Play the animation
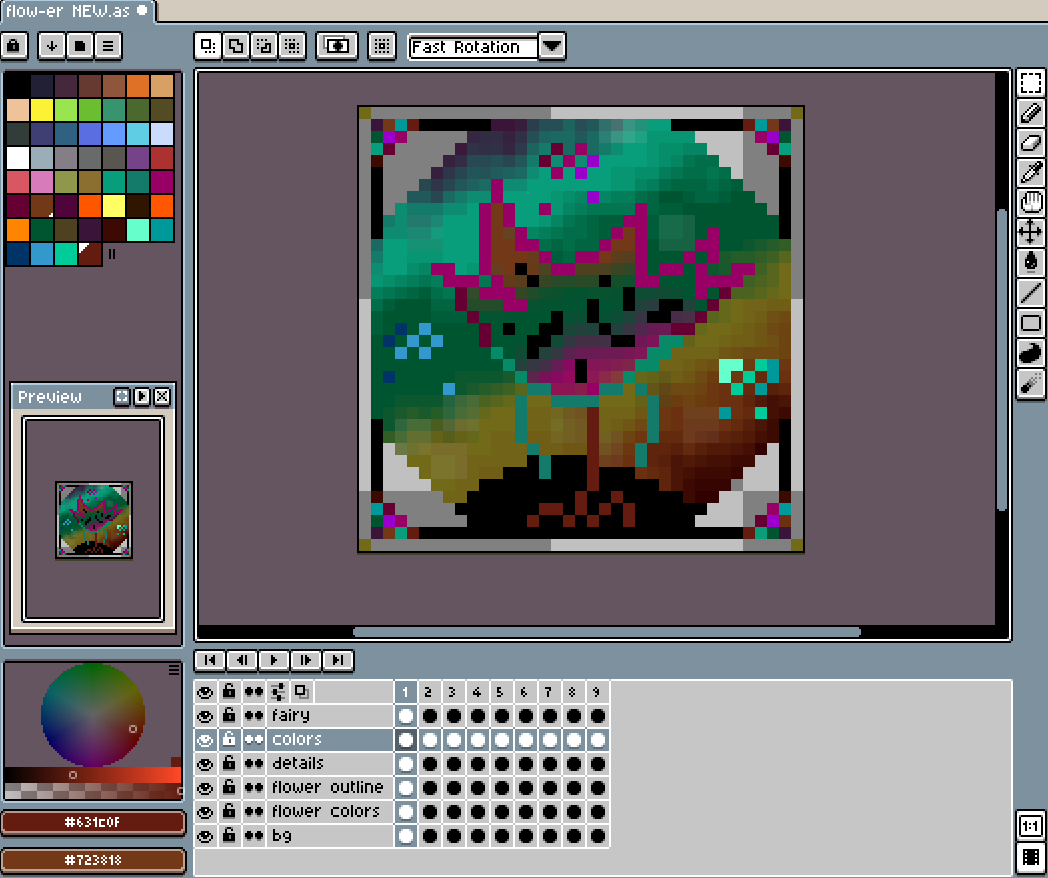The image size is (1048, 878). tap(274, 660)
